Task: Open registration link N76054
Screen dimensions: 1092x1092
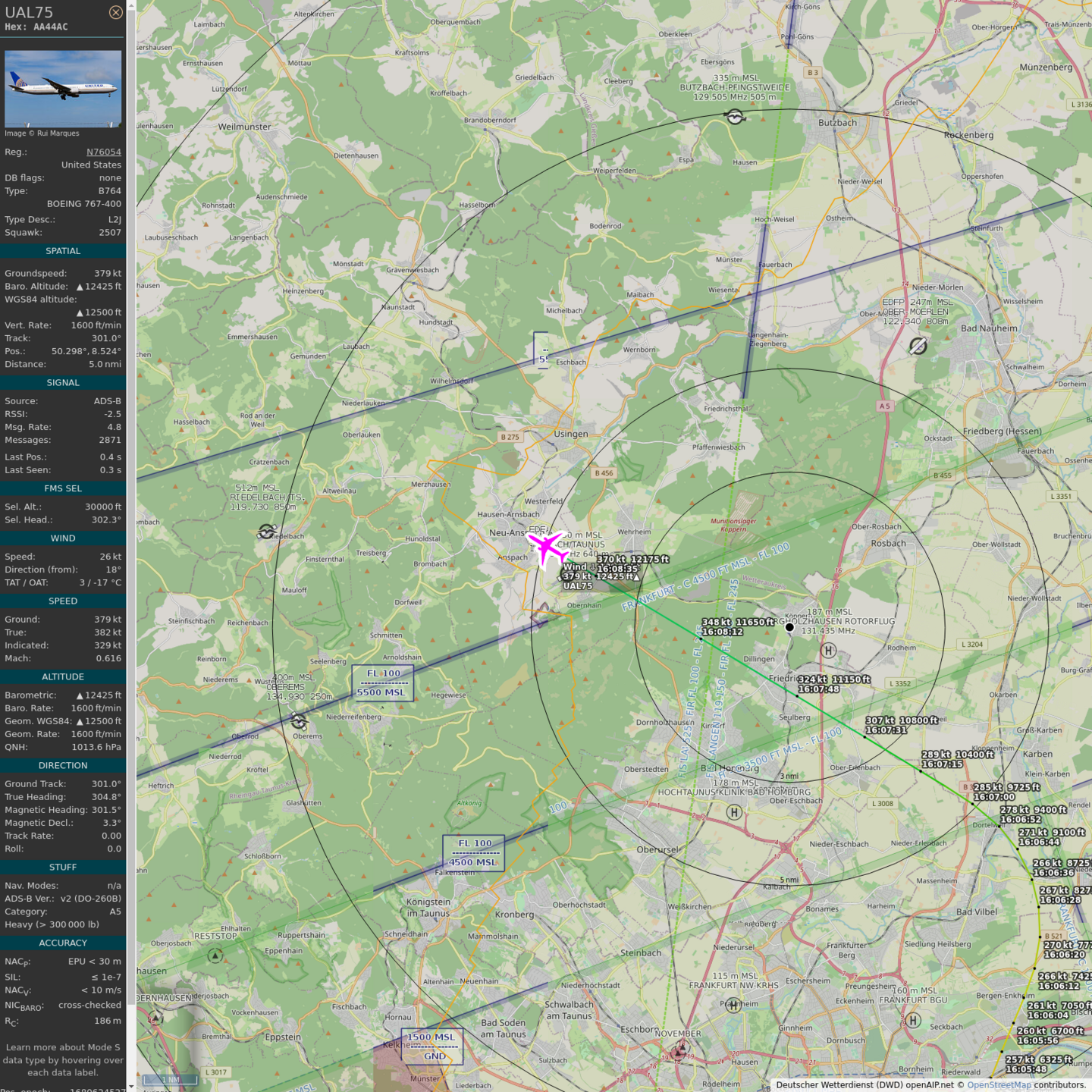Action: point(103,152)
